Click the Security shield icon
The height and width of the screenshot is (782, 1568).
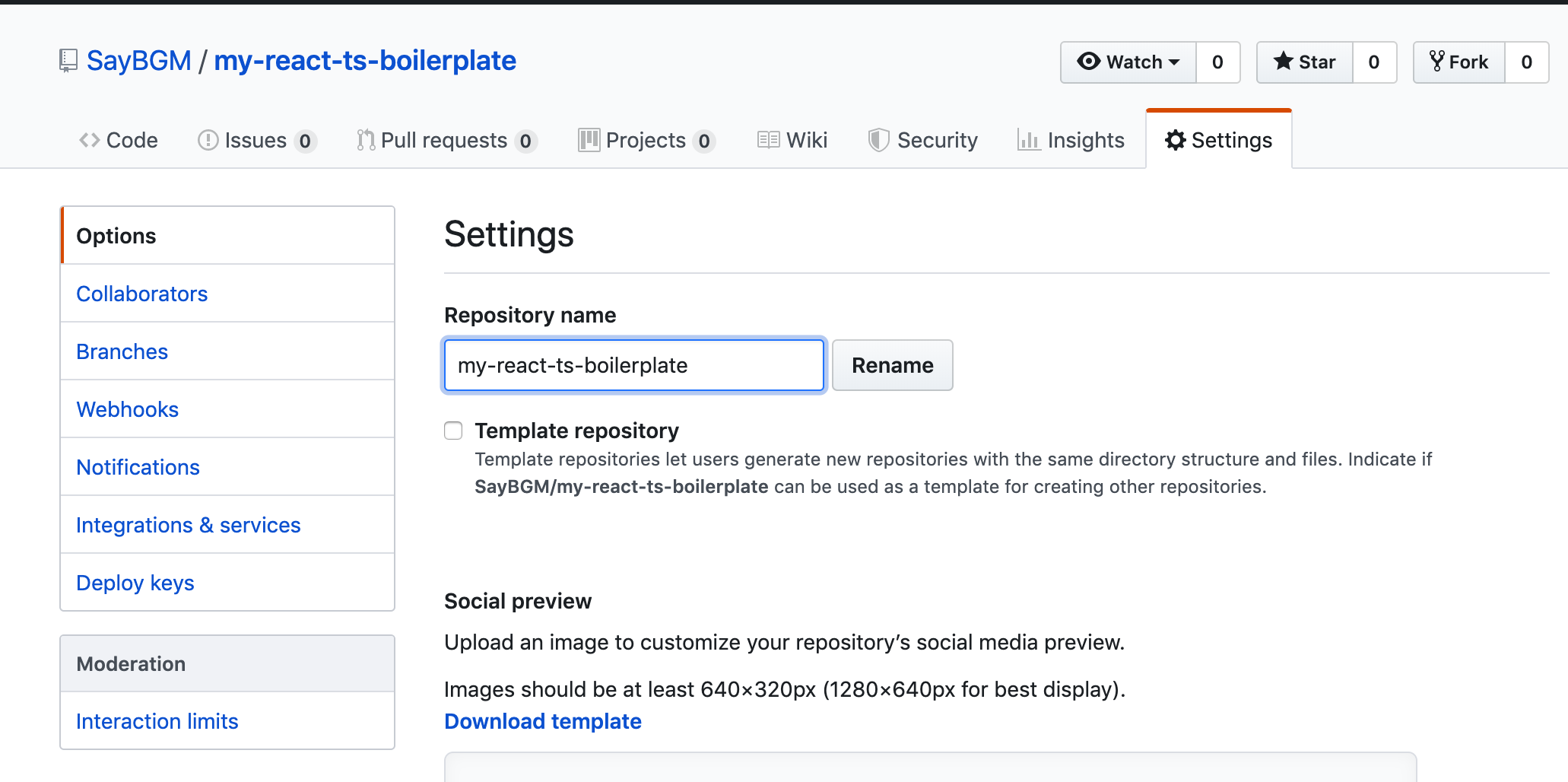point(880,140)
